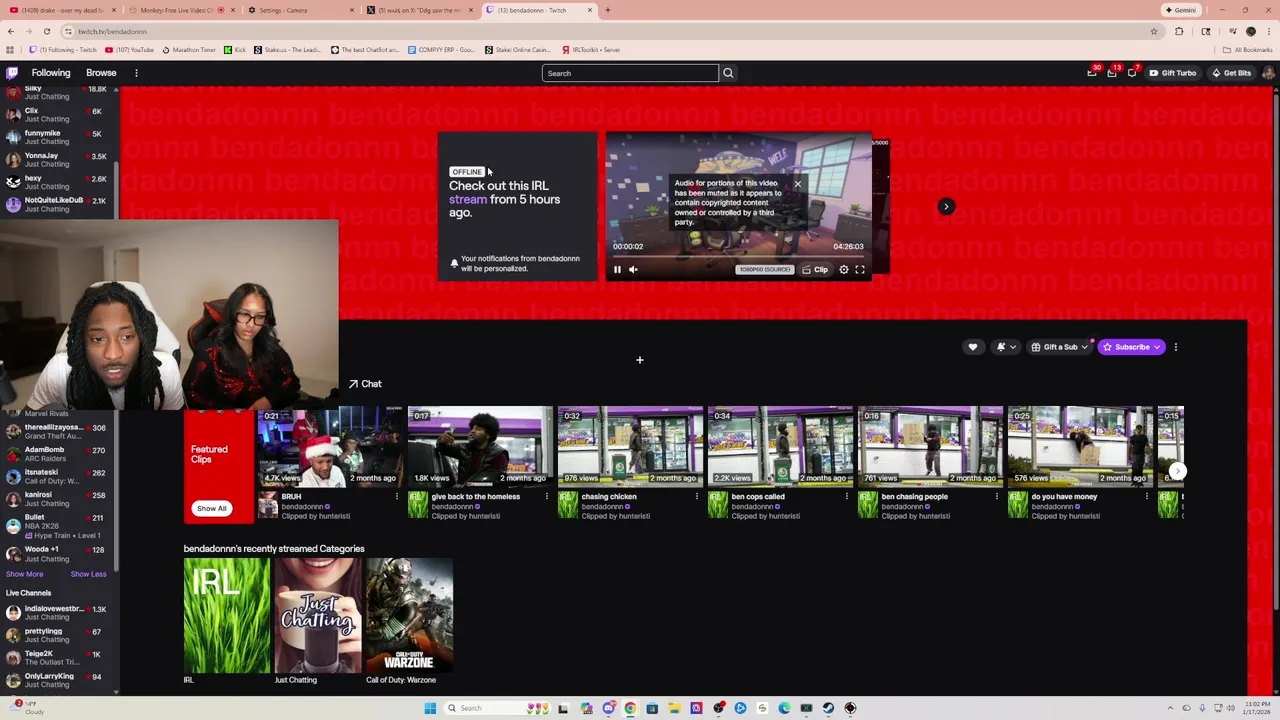Open a new browser tab
This screenshot has width=1280, height=720.
[608, 10]
